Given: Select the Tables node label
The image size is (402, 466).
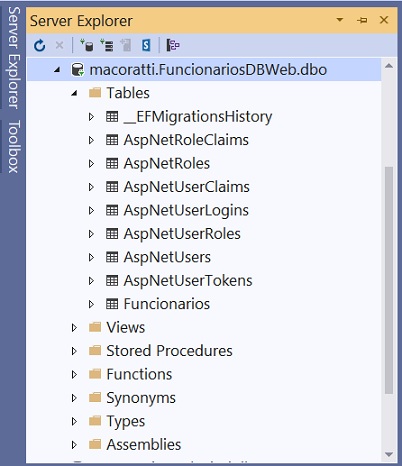Looking at the screenshot, I should point(128,93).
